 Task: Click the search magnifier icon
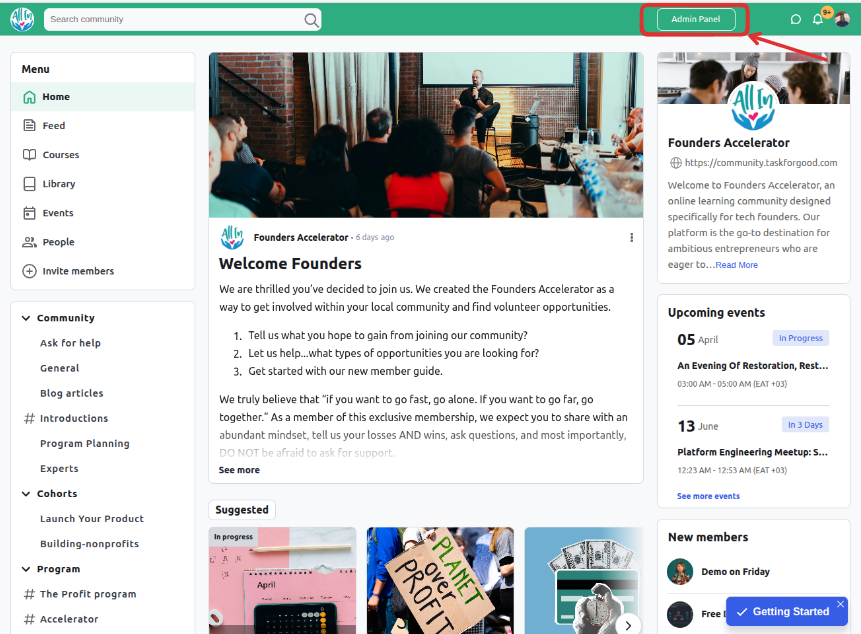(x=311, y=20)
